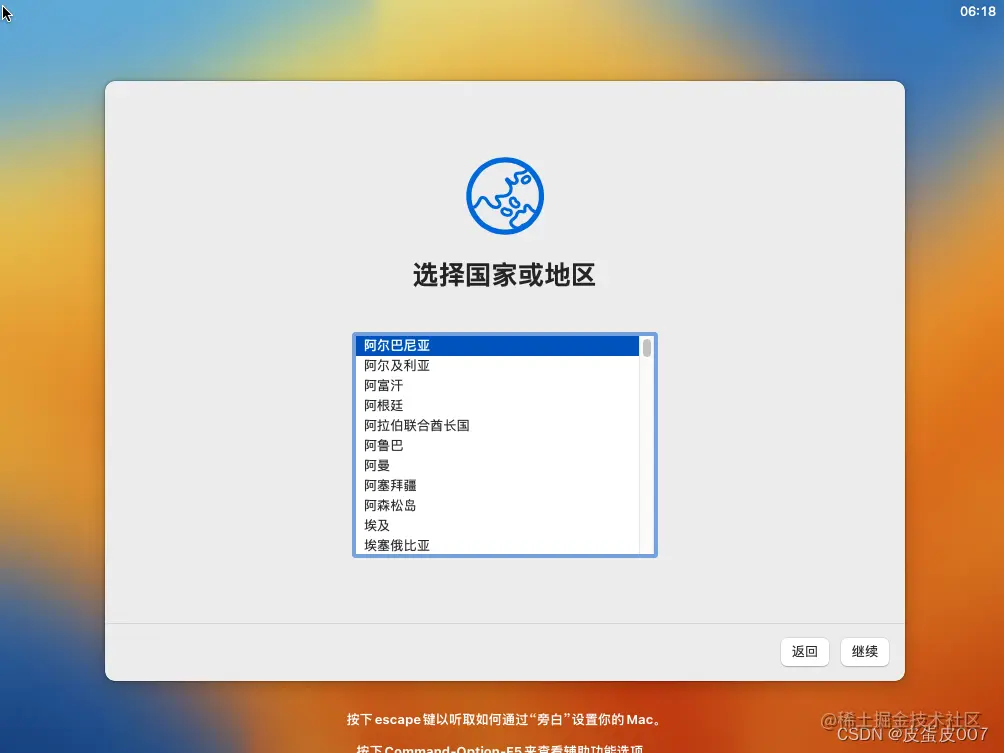Screen dimensions: 1004x753
Task: Select 阿森松岛 from the list
Action: [x=497, y=505]
